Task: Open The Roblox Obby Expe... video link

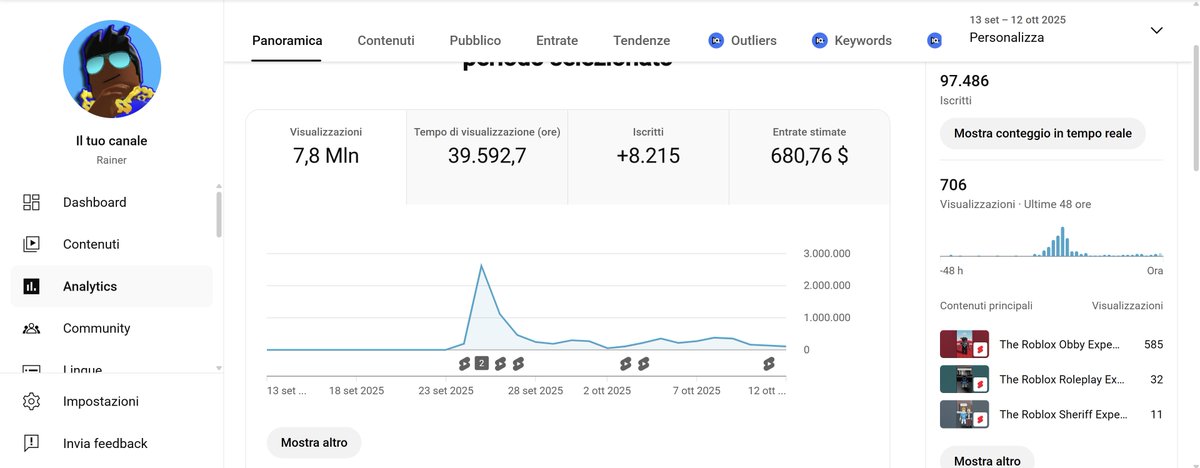Action: coord(1059,345)
